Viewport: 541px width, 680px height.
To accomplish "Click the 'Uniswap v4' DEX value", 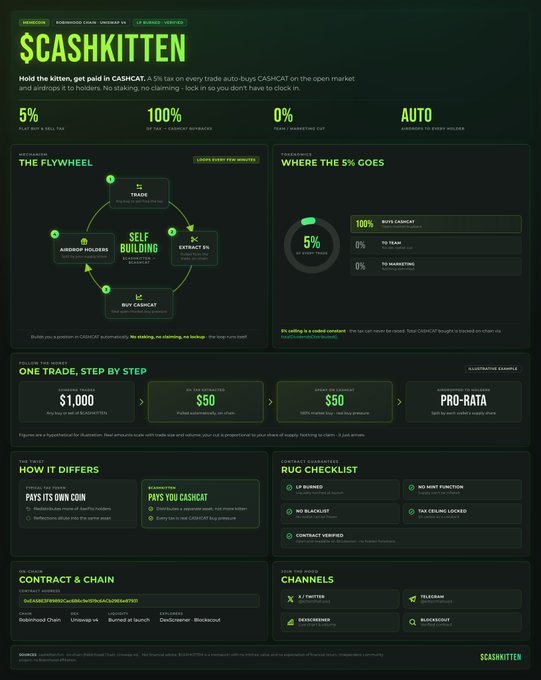I will [x=84, y=620].
